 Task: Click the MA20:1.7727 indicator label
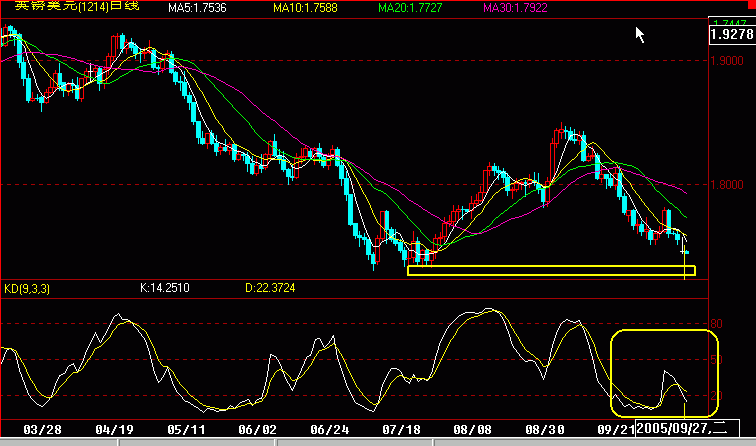point(410,8)
